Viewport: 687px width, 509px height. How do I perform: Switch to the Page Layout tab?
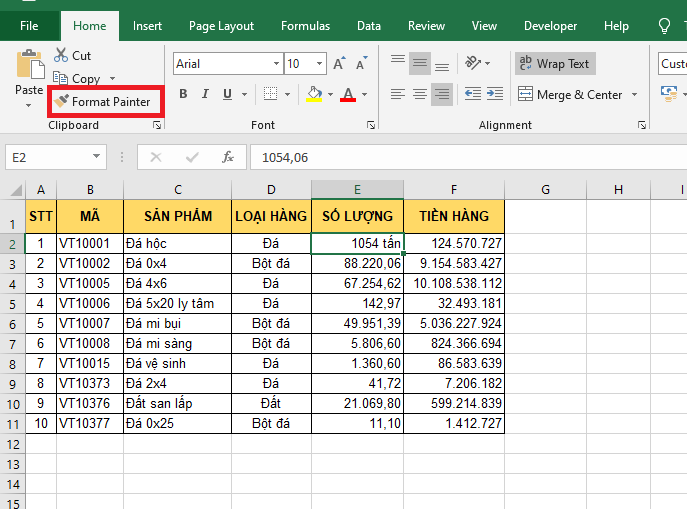(222, 26)
